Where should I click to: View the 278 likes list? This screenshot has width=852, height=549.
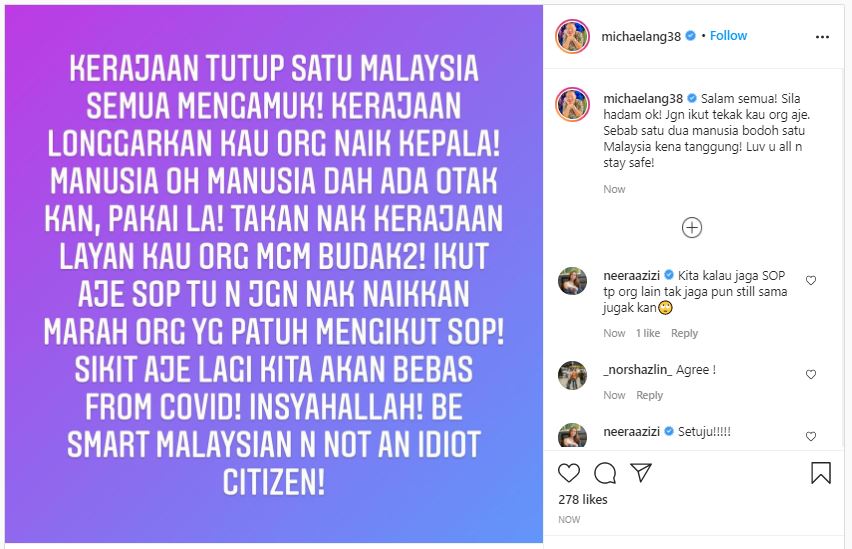click(x=582, y=500)
